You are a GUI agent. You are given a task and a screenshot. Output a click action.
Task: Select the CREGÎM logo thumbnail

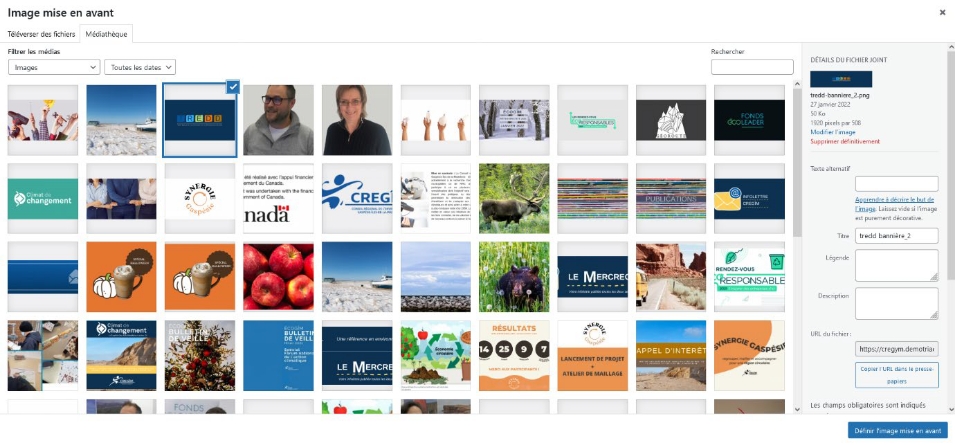357,198
